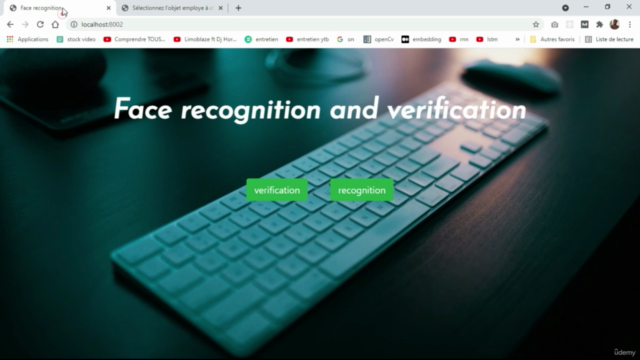
Task: Open the Autres favoris folder
Action: pyautogui.click(x=552, y=39)
